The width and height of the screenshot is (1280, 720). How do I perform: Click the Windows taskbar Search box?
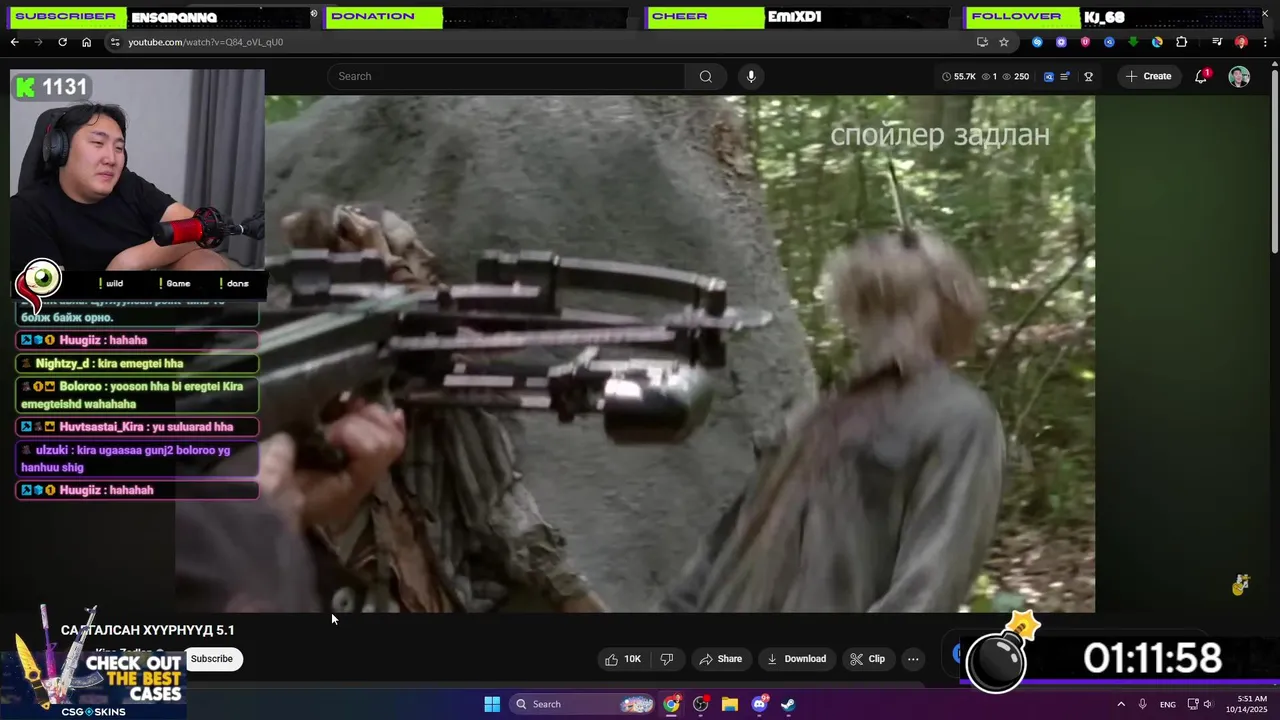(584, 704)
